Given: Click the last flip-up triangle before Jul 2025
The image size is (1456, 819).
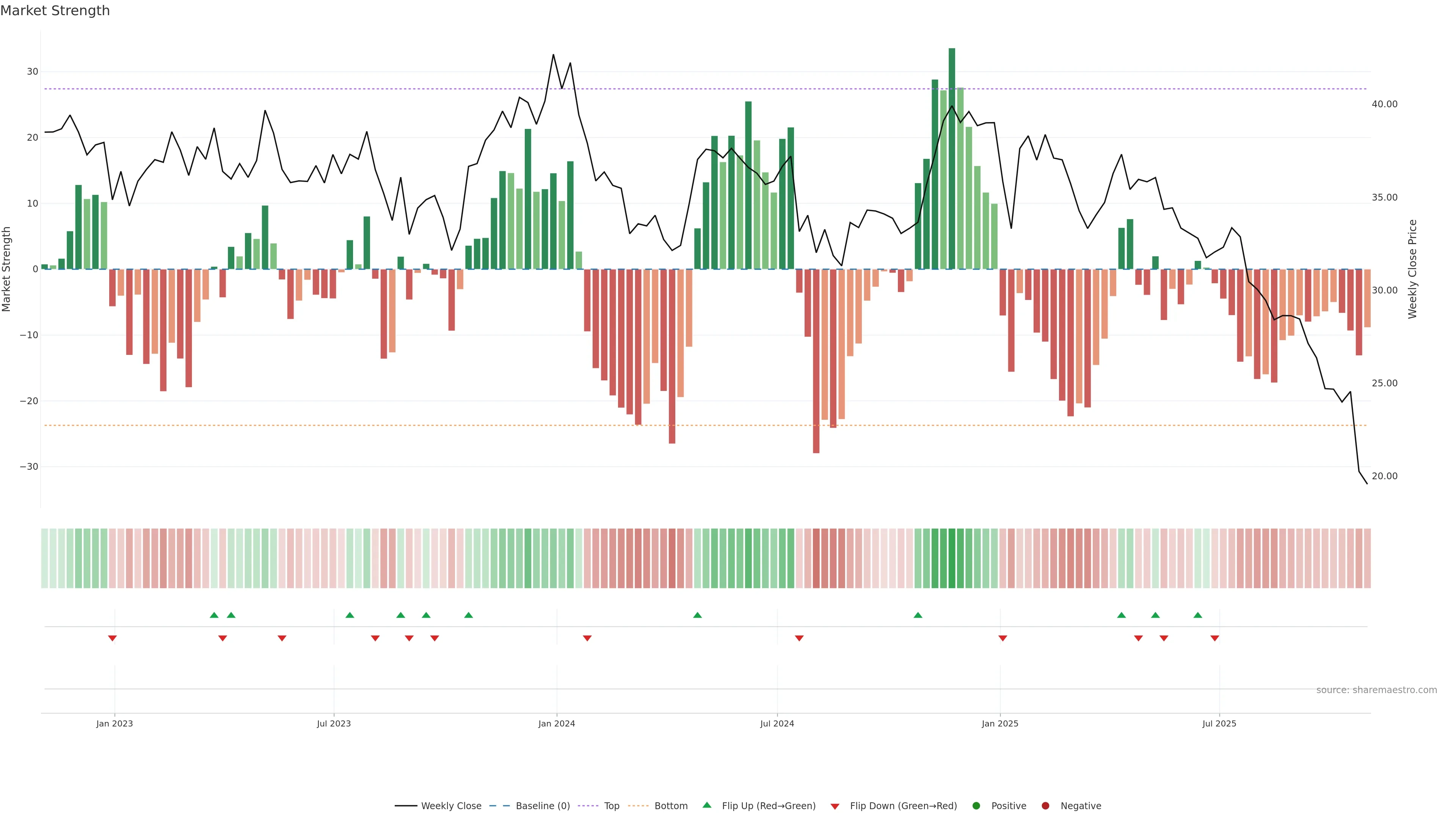Looking at the screenshot, I should 1198,615.
